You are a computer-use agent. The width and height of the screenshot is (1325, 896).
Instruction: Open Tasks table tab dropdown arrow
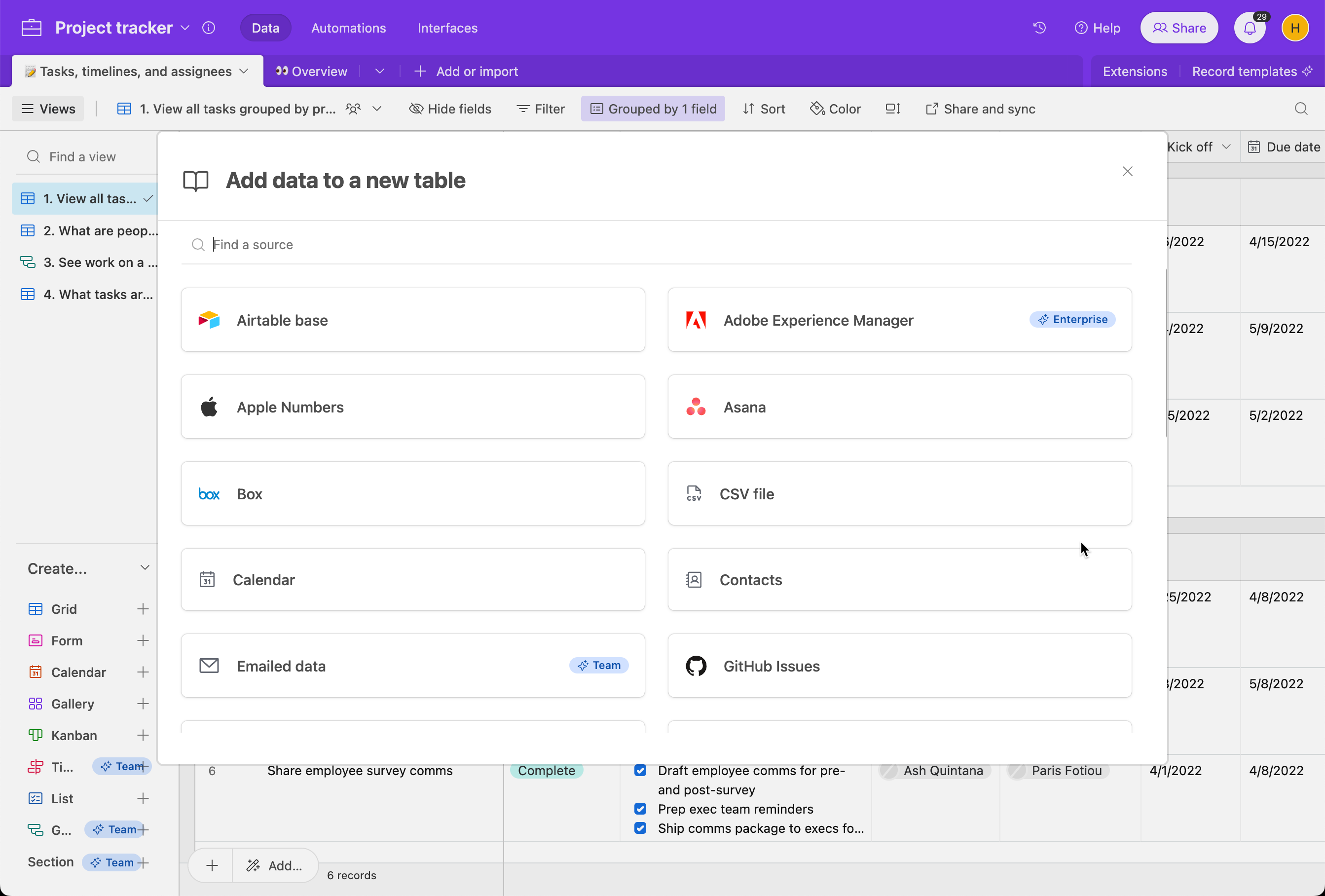(244, 71)
